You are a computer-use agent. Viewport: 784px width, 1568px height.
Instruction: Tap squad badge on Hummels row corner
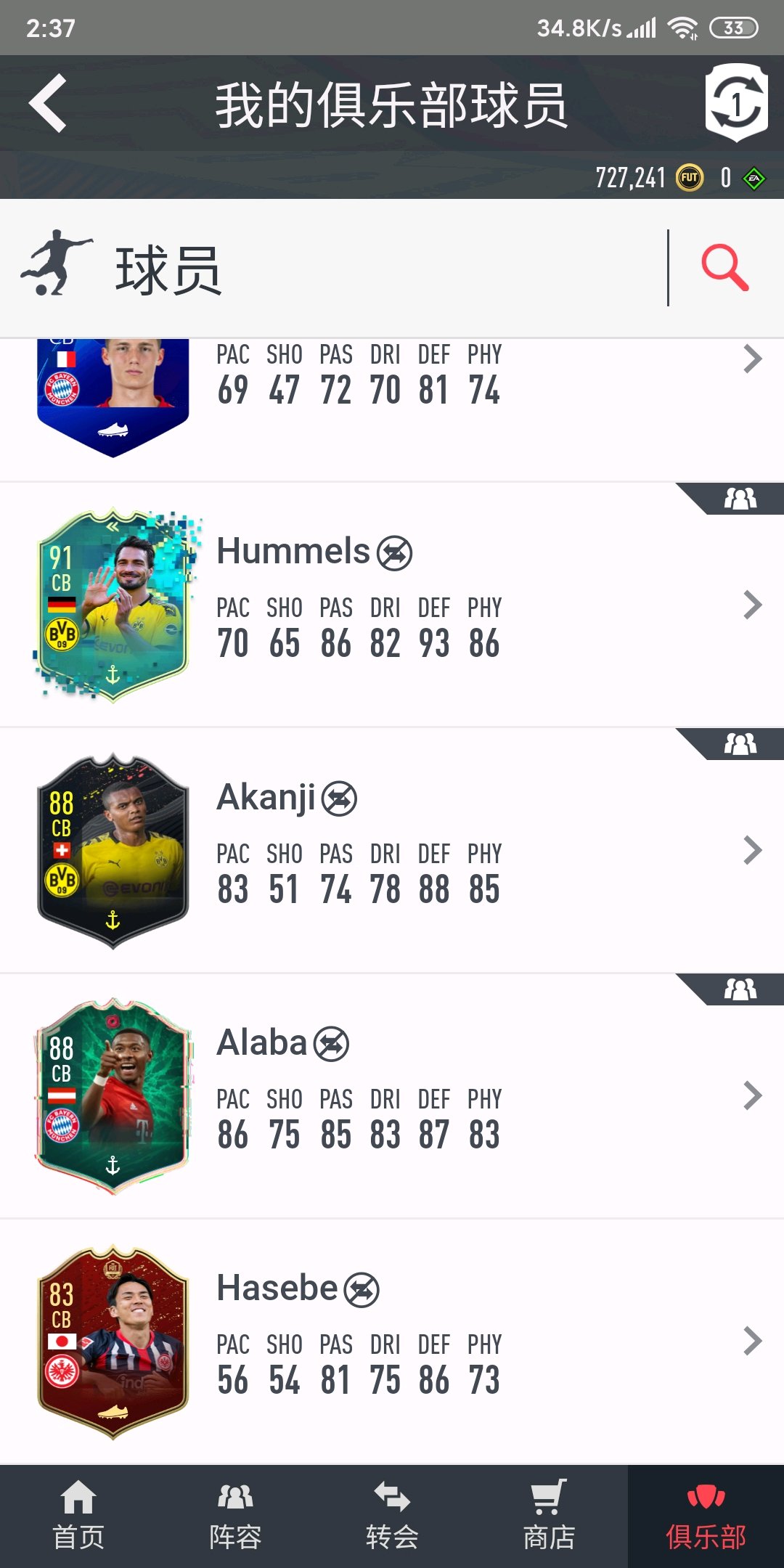tap(739, 499)
